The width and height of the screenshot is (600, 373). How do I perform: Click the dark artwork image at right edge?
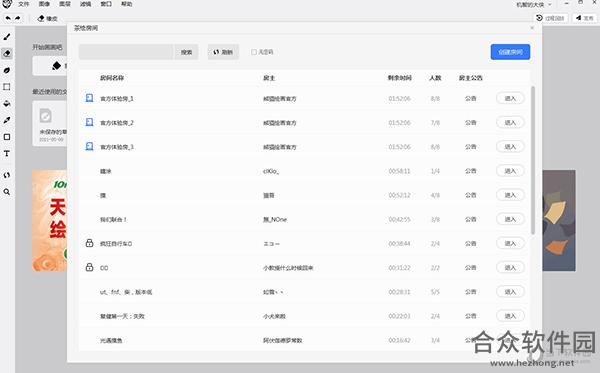(559, 221)
